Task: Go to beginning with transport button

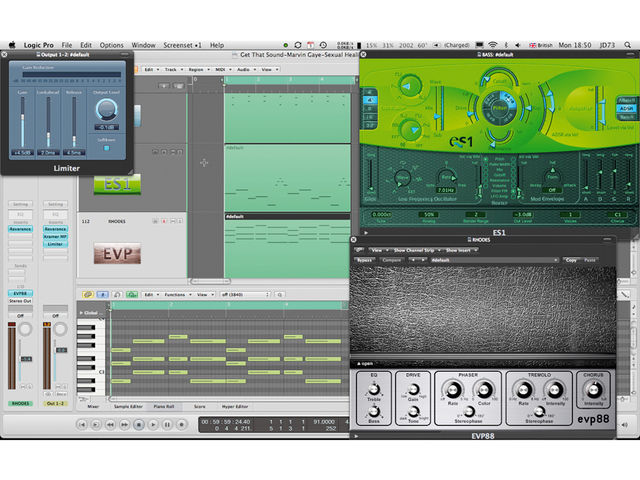Action: (x=82, y=425)
